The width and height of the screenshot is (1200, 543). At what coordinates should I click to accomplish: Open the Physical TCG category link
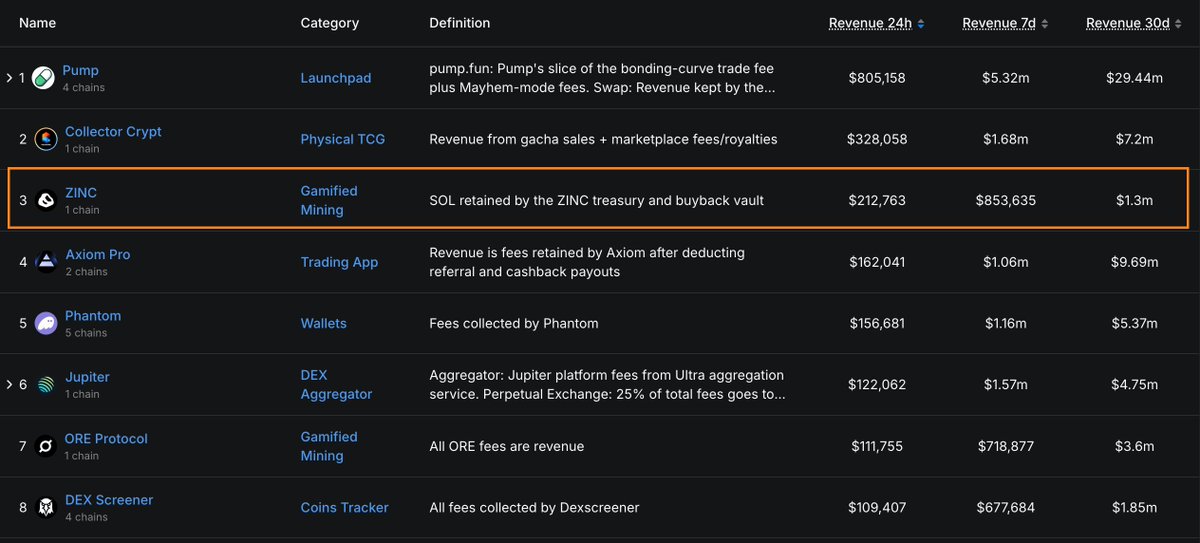[x=343, y=139]
